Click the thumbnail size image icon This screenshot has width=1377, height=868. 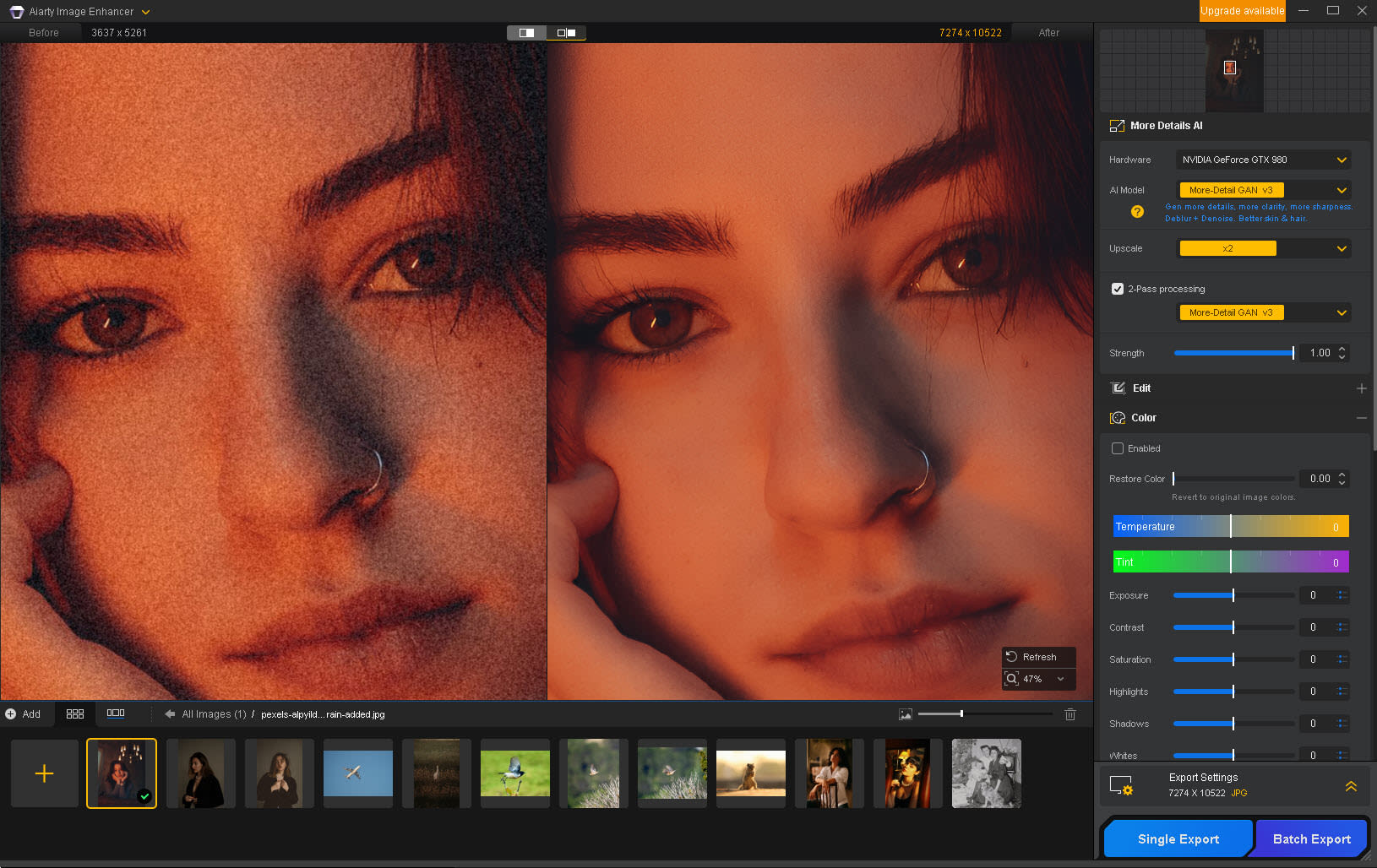pos(906,714)
